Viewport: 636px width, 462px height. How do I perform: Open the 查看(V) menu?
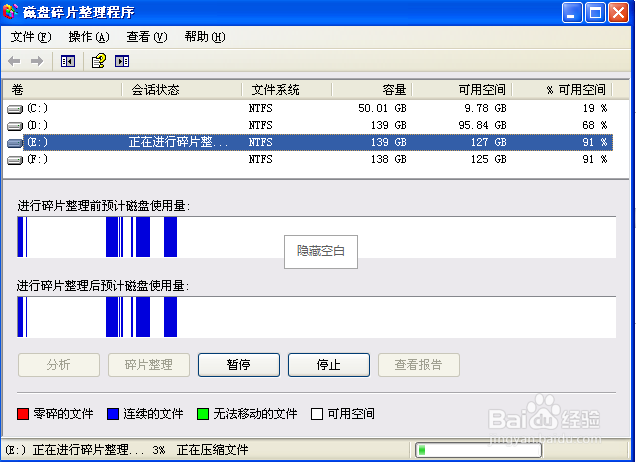click(147, 37)
